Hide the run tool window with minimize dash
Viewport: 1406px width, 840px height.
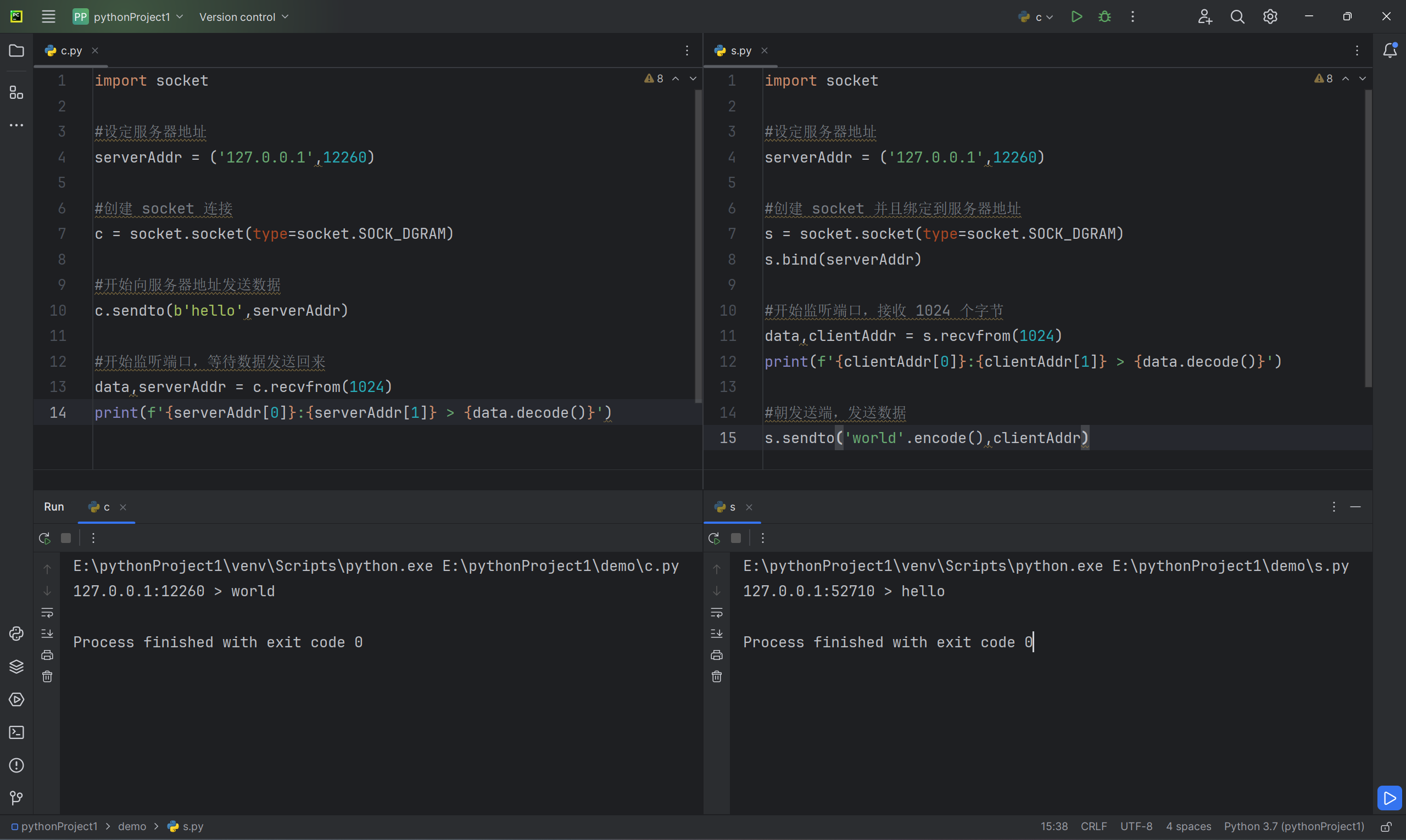point(1355,507)
